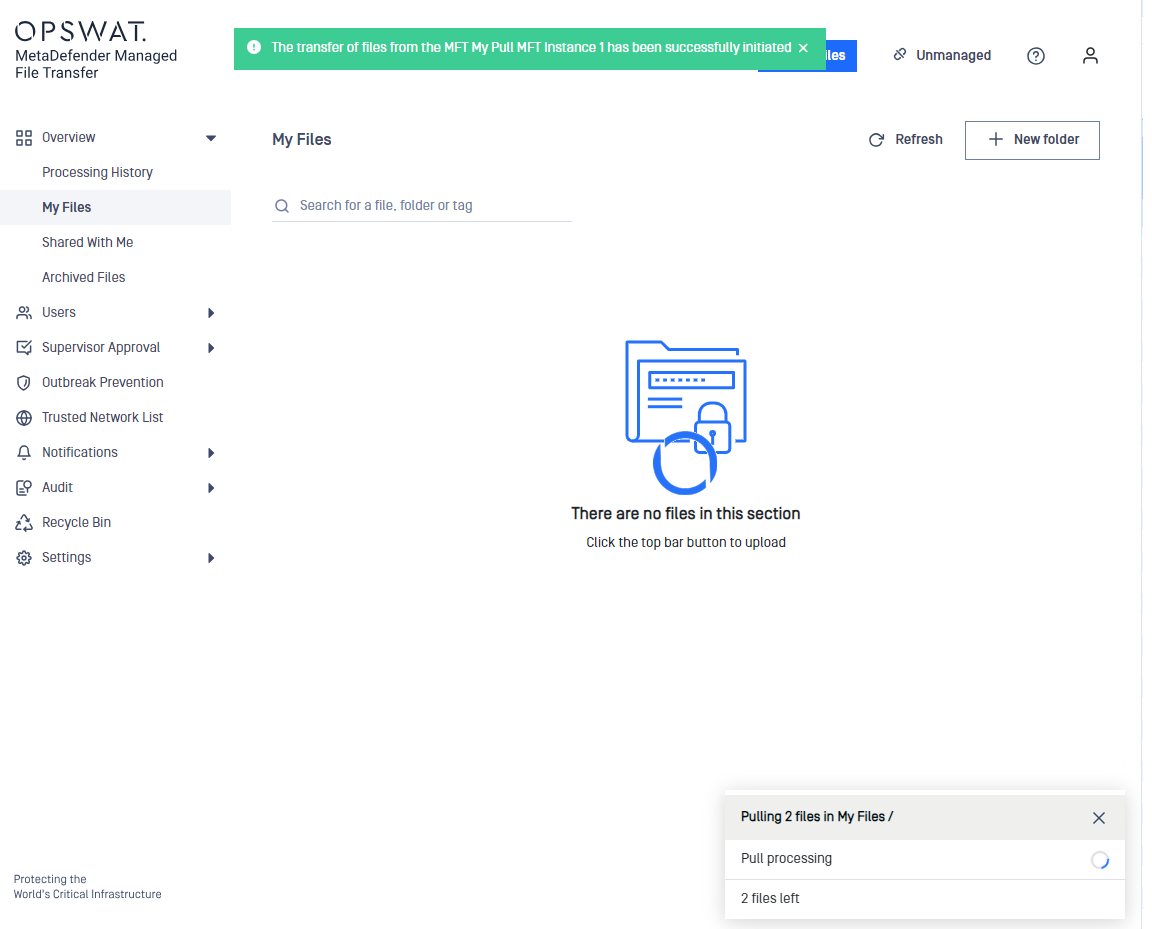Go to Shared With Me
1152x929 pixels.
(87, 242)
